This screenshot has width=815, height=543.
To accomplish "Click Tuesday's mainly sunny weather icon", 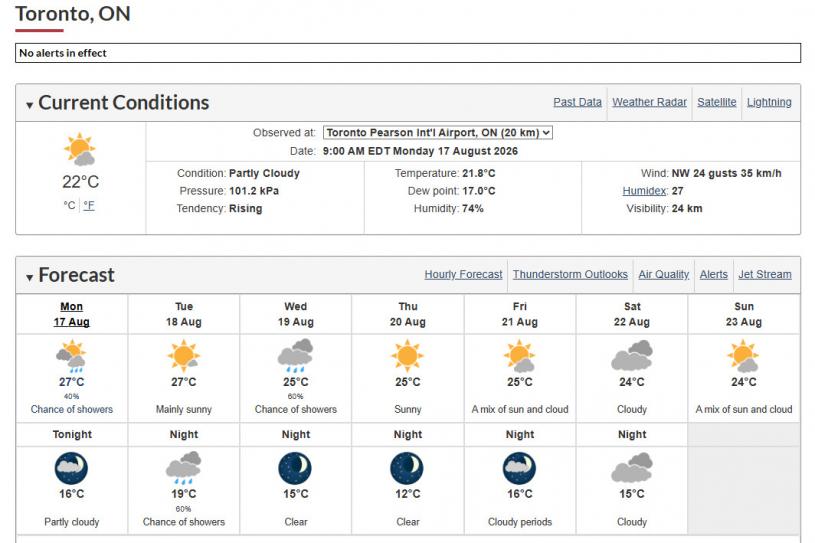I will [184, 356].
